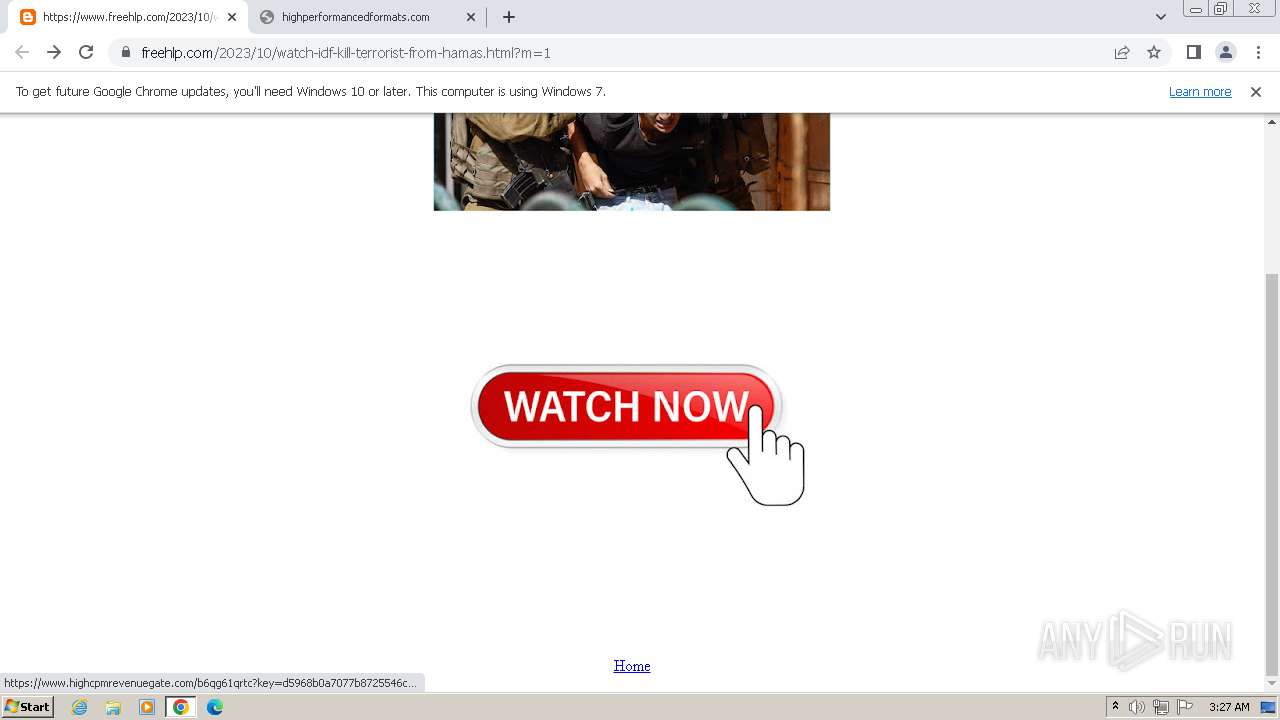The image size is (1280, 720).
Task: Click the show desktop button
Action: click(x=1268, y=707)
